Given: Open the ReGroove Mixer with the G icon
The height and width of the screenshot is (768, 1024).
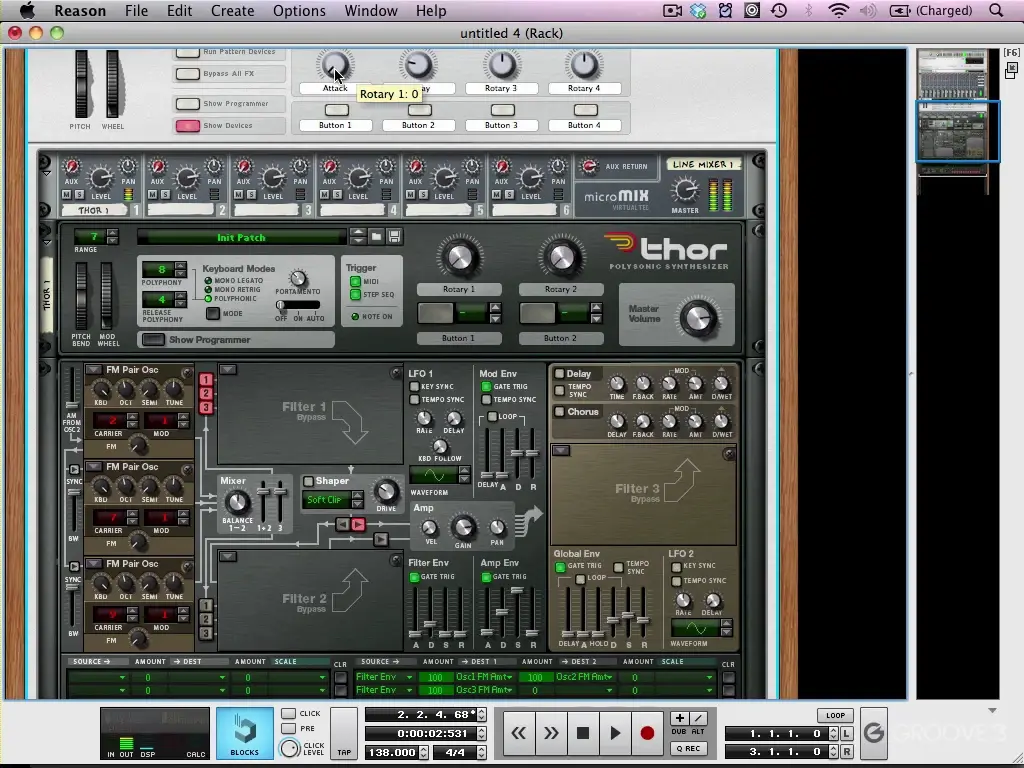Looking at the screenshot, I should click(873, 733).
